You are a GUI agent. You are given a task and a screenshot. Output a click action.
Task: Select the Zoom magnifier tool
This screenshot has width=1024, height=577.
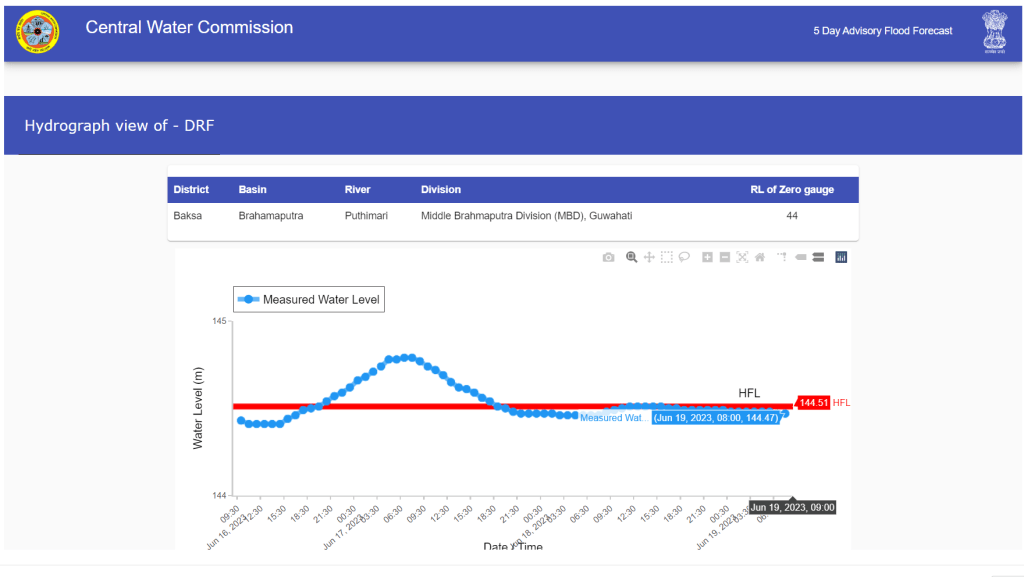click(x=632, y=257)
